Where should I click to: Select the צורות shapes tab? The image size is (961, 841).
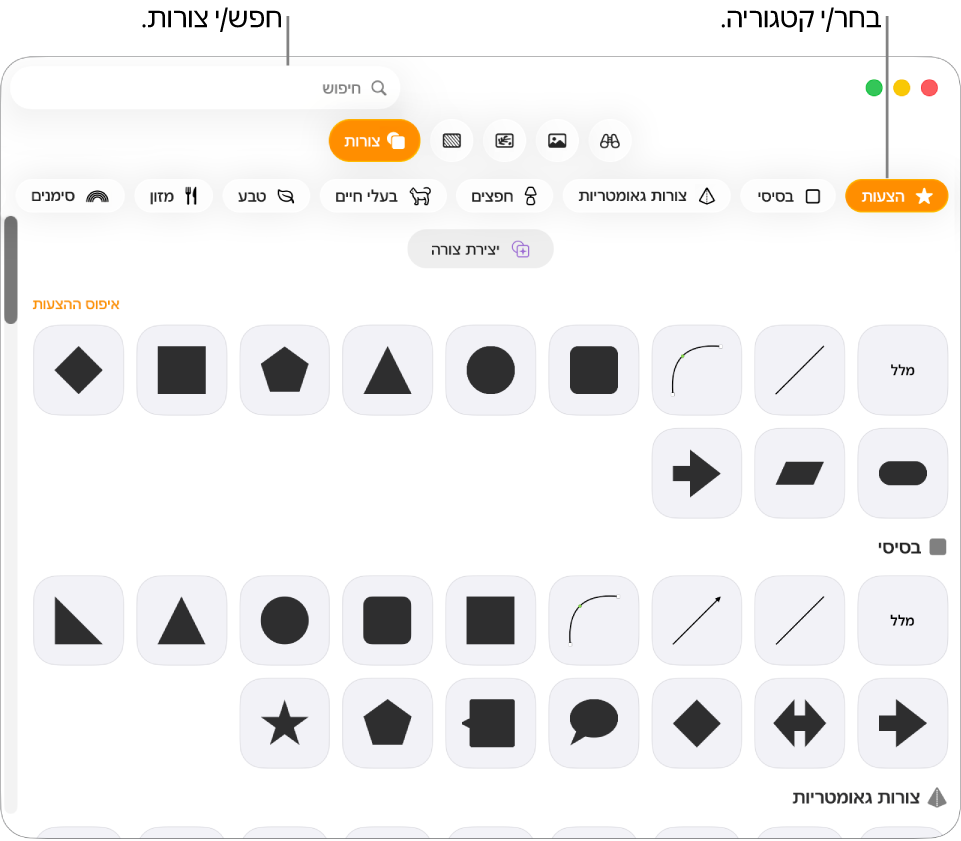[x=374, y=141]
